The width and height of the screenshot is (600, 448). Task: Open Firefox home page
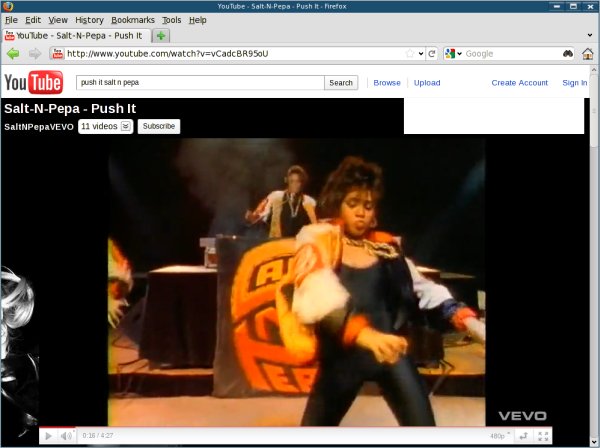588,54
